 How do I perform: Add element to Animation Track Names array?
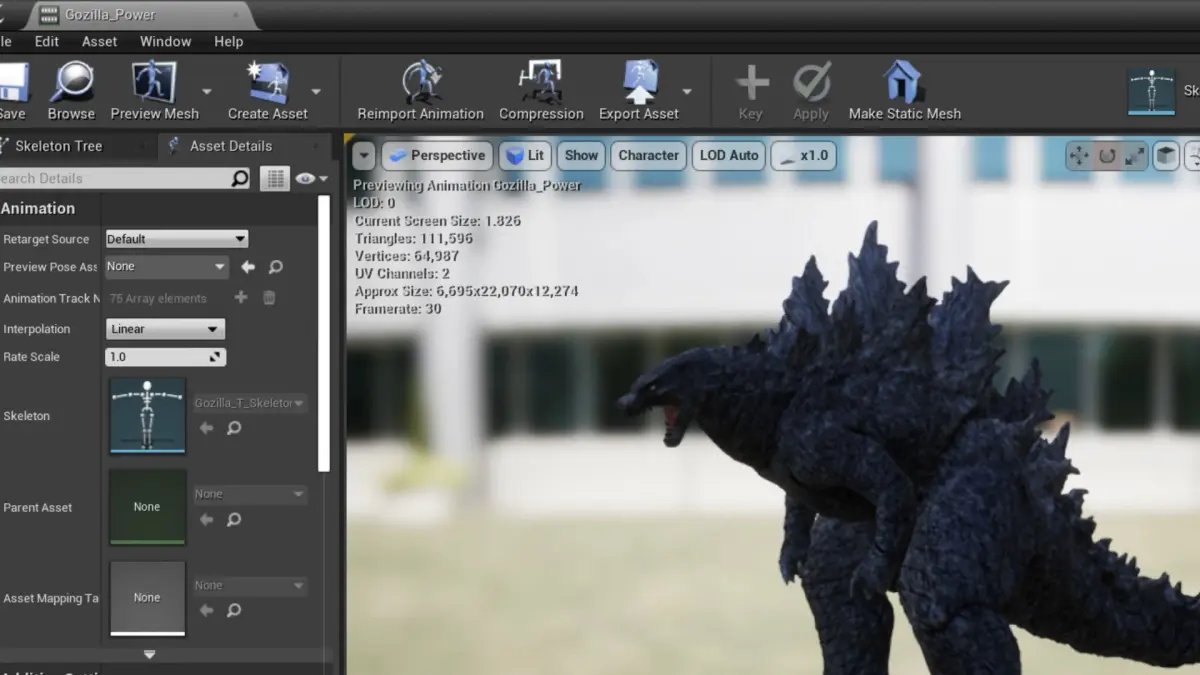pos(240,298)
